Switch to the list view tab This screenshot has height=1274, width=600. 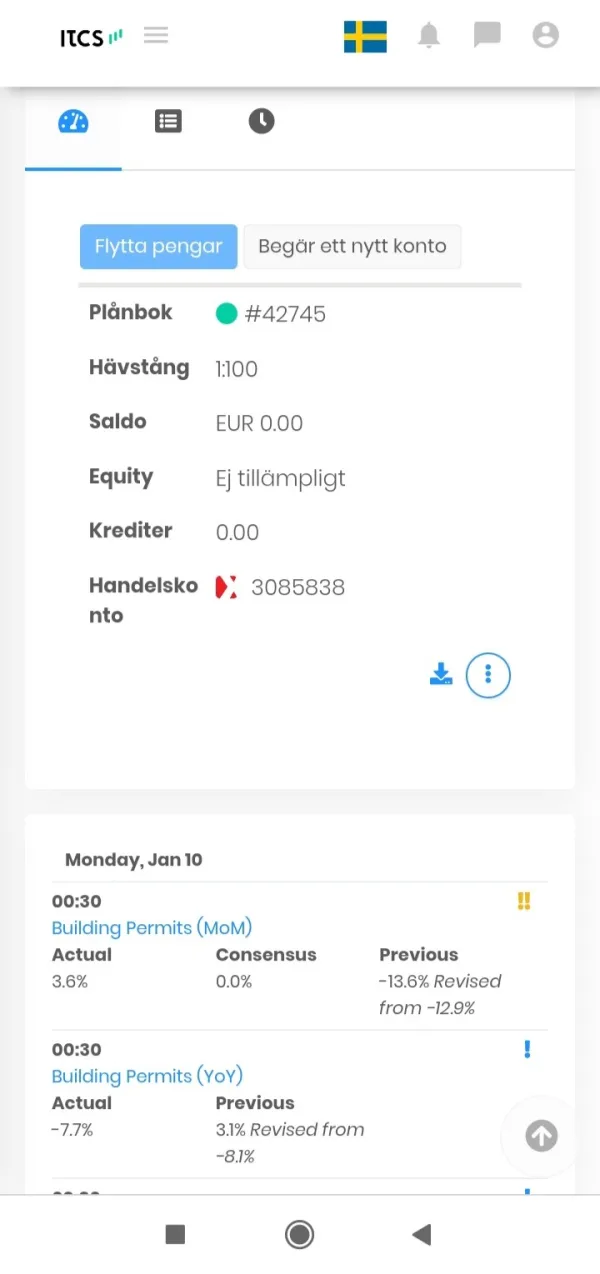coord(168,122)
